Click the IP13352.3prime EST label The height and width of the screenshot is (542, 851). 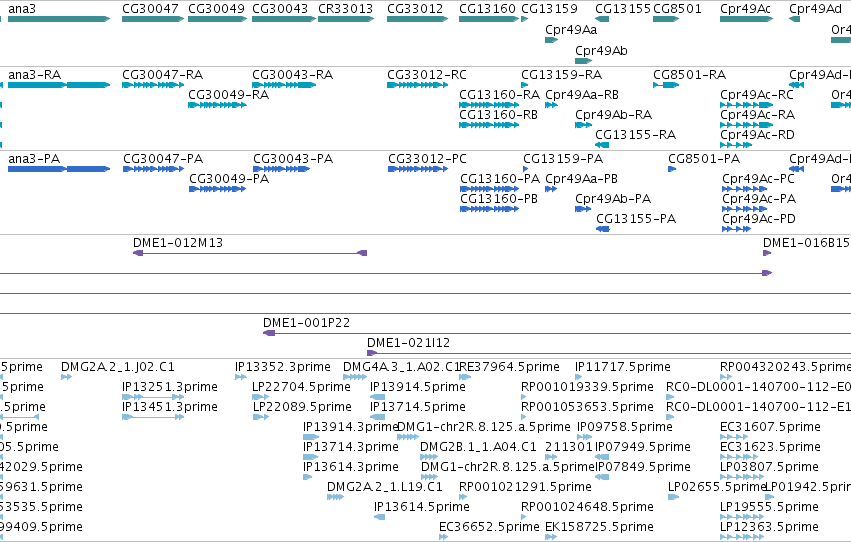282,367
